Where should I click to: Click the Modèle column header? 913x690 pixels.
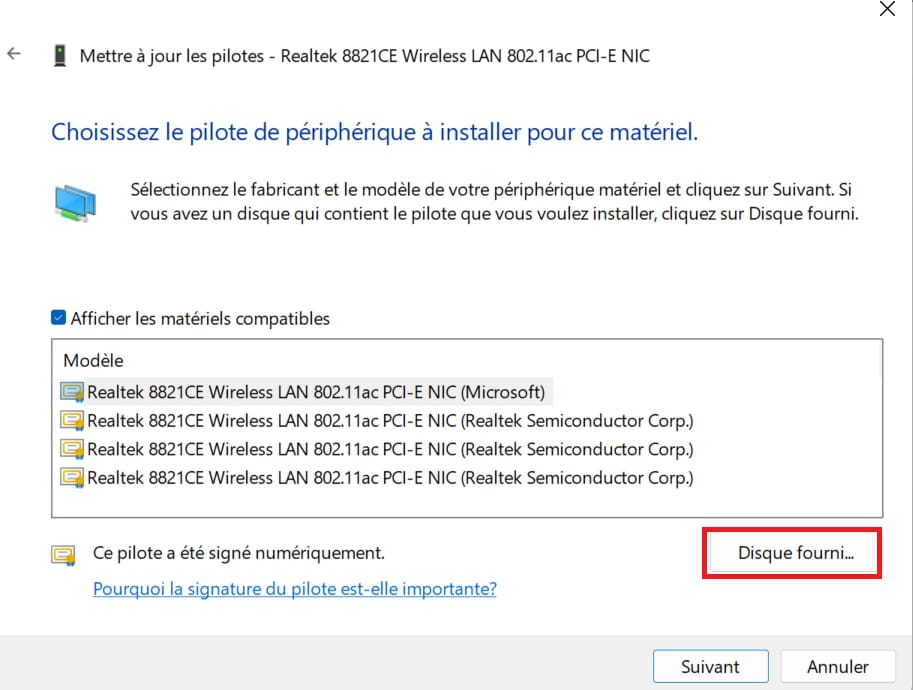pyautogui.click(x=93, y=360)
